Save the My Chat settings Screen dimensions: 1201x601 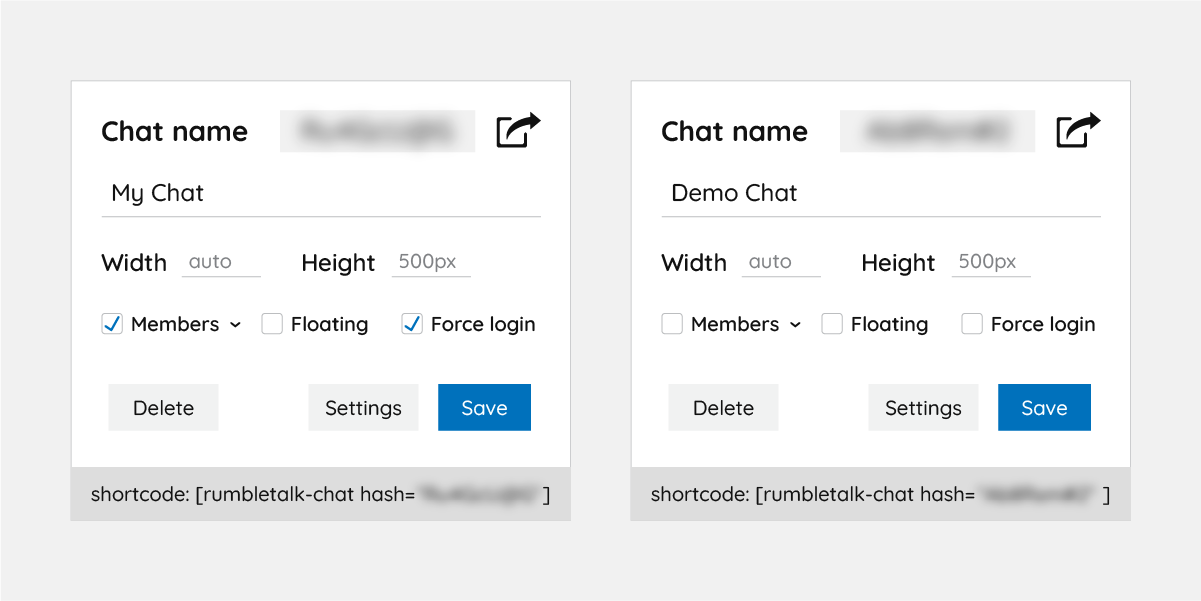[x=484, y=407]
